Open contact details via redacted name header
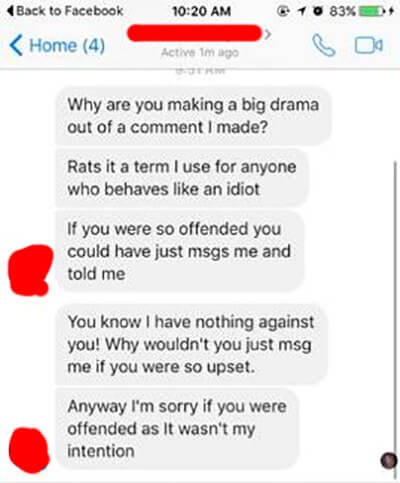The image size is (400, 483). 195,33
